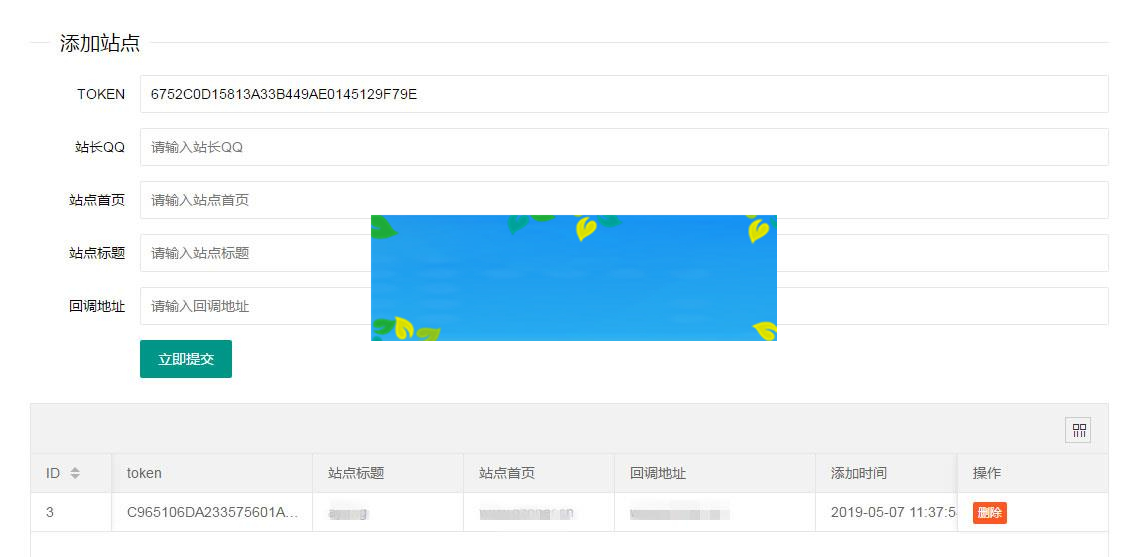Click the blue banner image with leaves
The width and height of the screenshot is (1132, 557).
click(x=573, y=278)
